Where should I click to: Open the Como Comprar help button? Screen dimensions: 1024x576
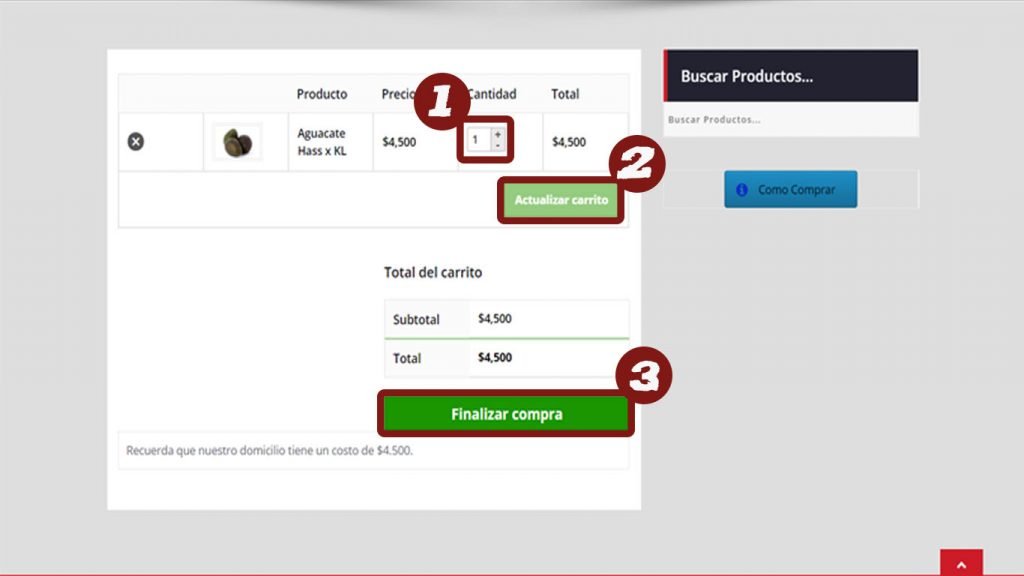click(x=790, y=189)
